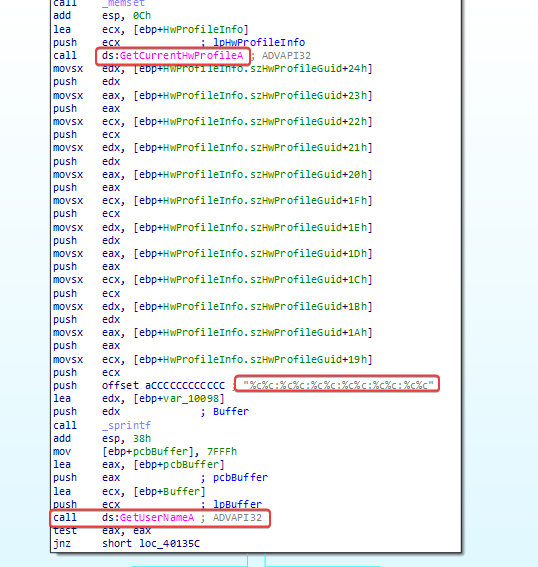Click the lpBuffer comment label
The width and height of the screenshot is (538, 567).
[237, 504]
